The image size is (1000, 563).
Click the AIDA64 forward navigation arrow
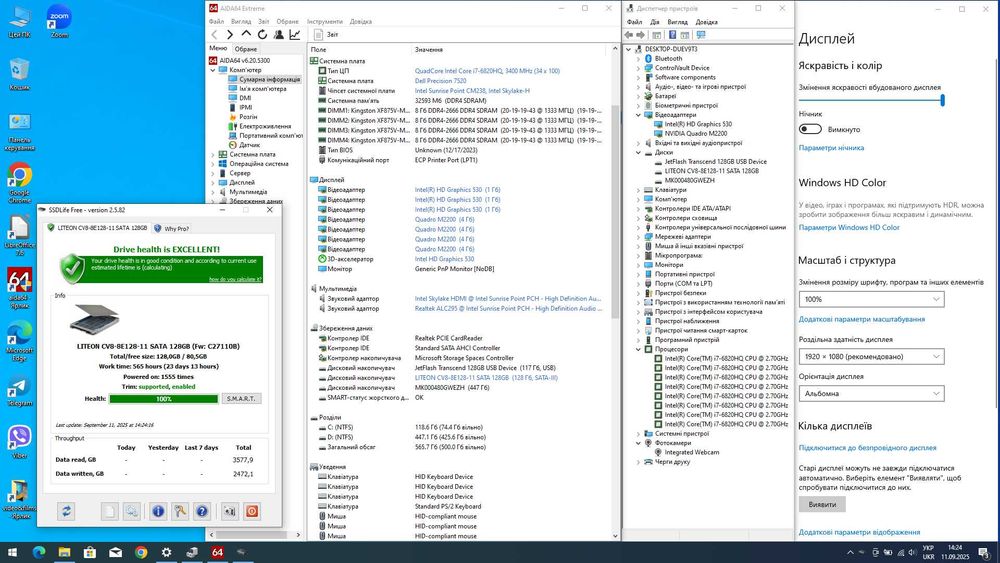[x=230, y=34]
